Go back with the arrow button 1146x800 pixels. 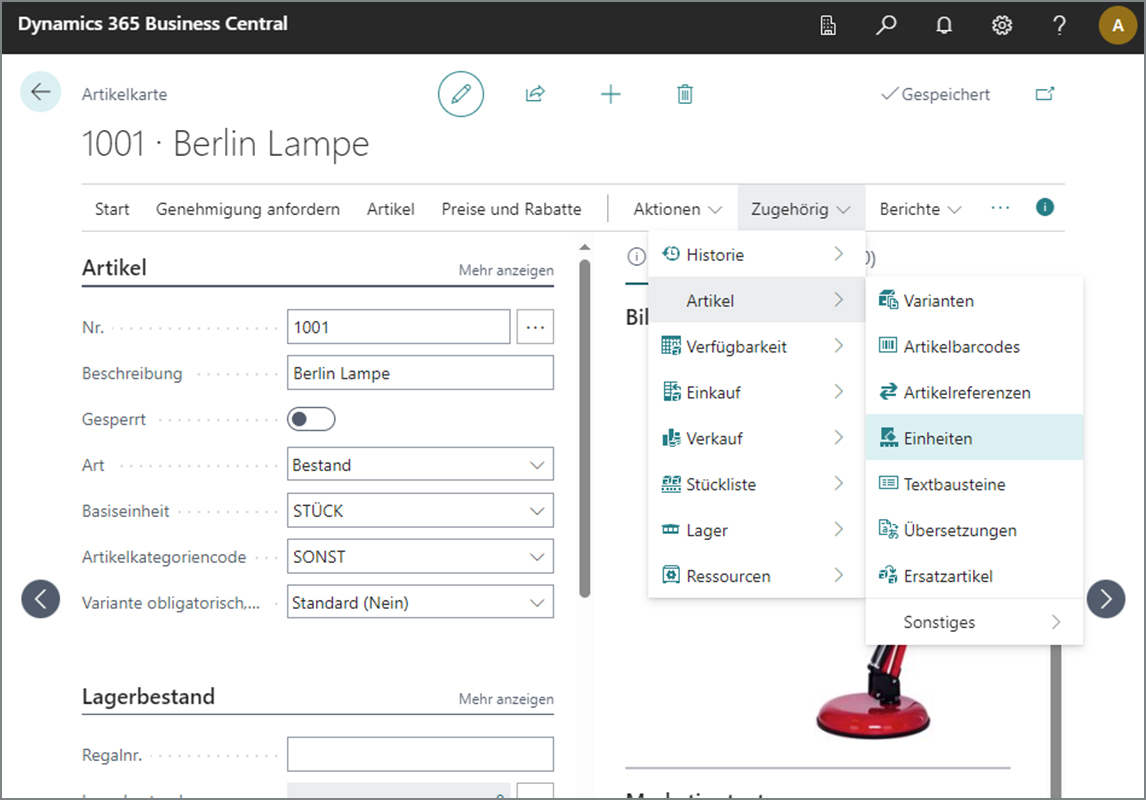41,92
